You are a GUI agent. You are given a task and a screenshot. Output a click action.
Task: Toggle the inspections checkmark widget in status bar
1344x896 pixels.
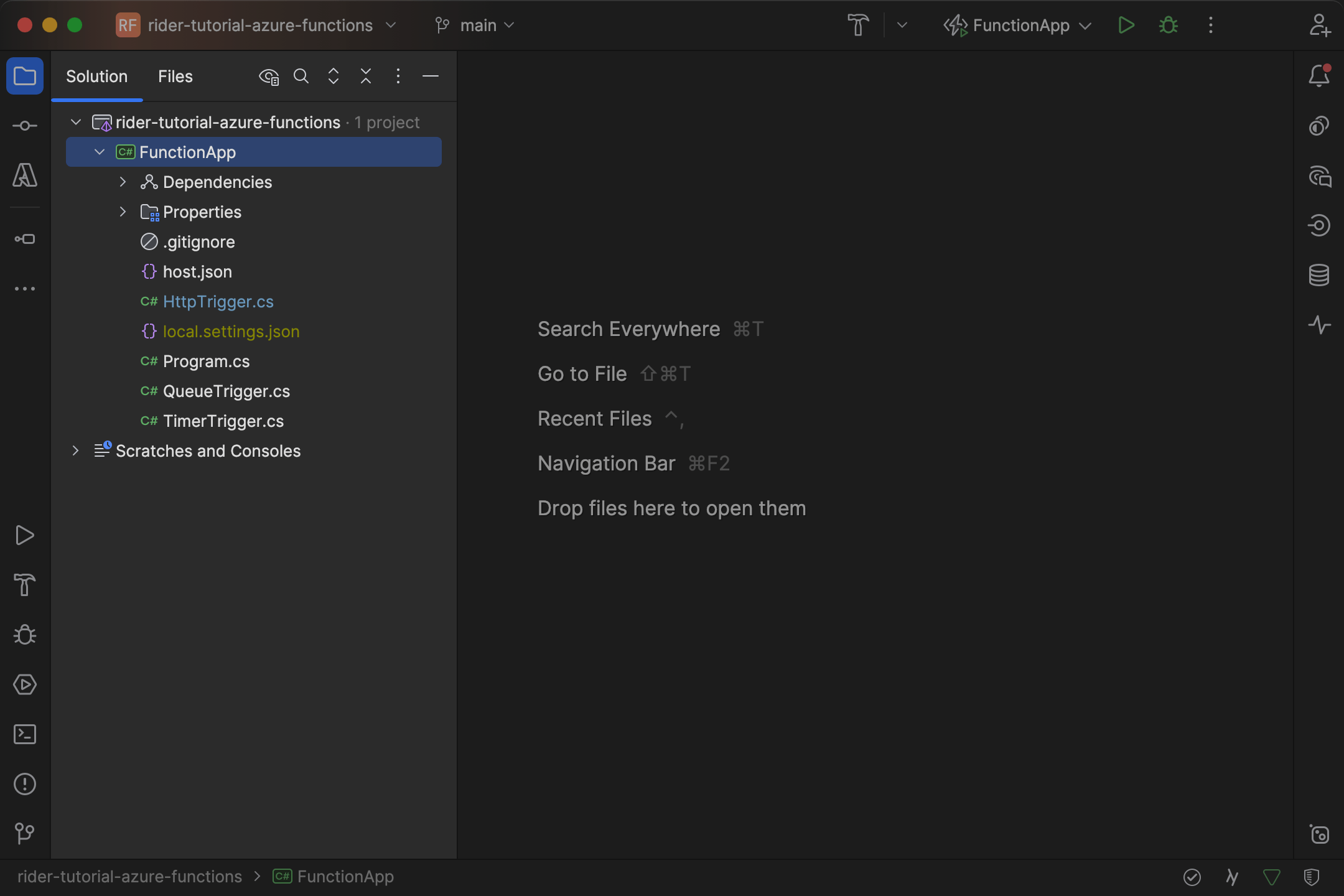(x=1191, y=877)
